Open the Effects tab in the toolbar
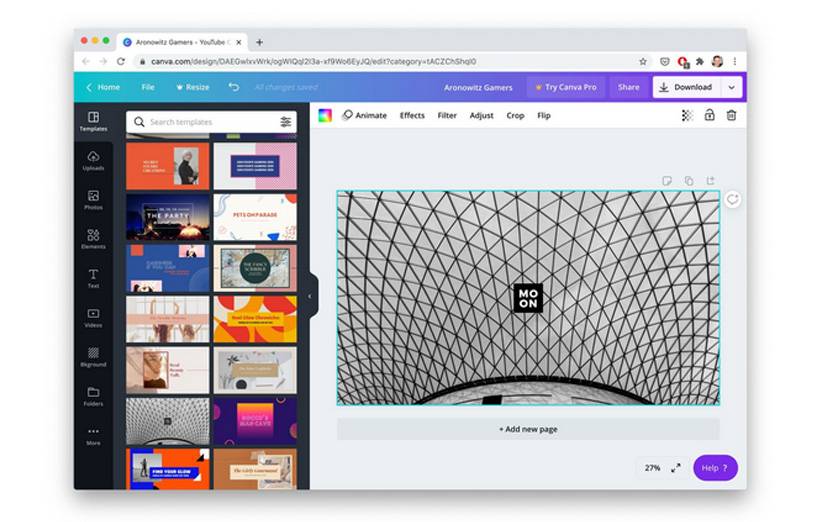The height and width of the screenshot is (522, 822). (412, 115)
